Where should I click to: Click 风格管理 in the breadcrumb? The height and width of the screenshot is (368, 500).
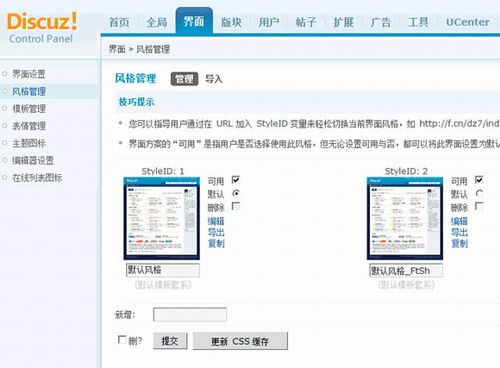pos(153,50)
